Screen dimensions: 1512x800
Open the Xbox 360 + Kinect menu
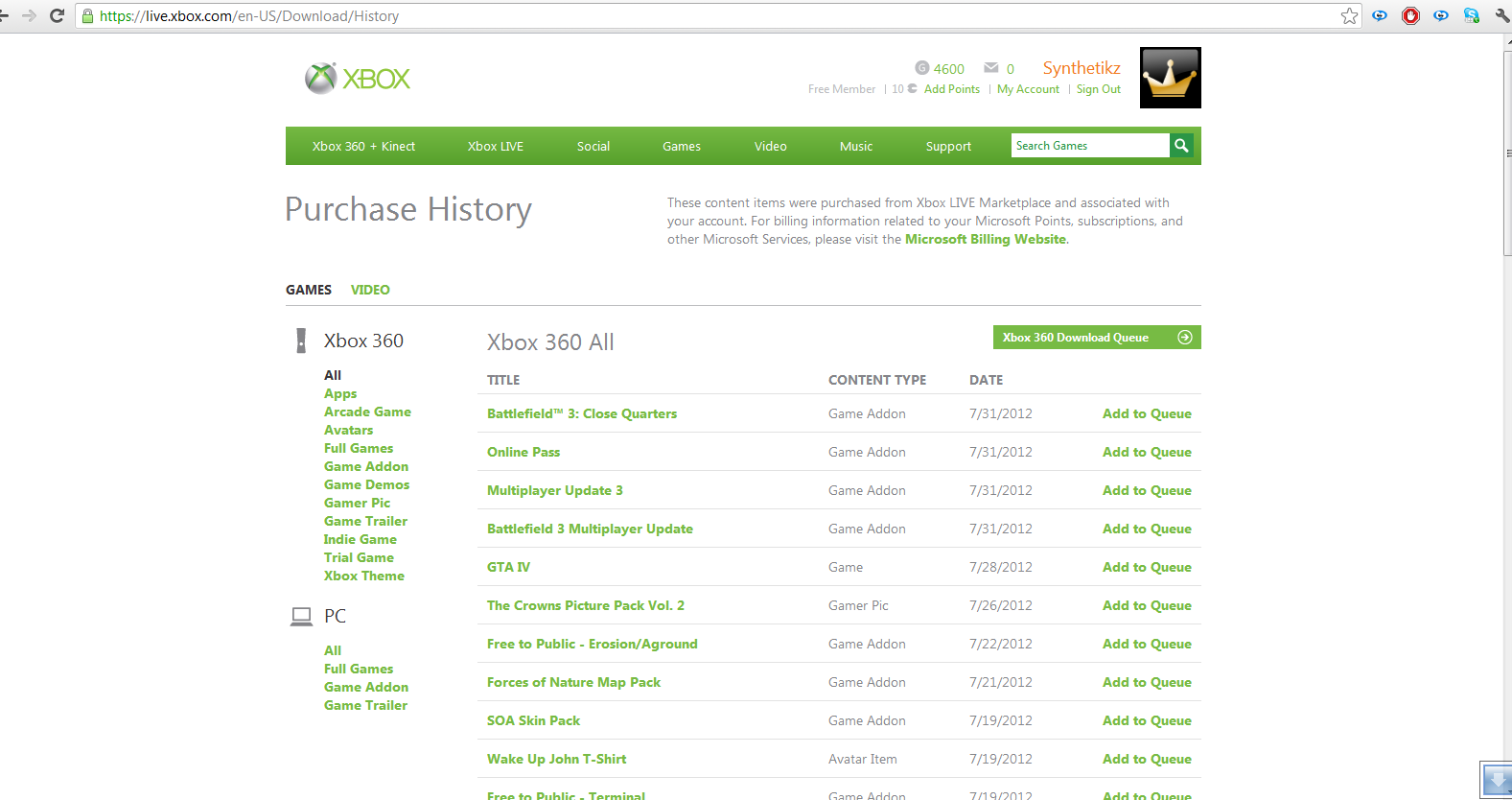click(363, 147)
